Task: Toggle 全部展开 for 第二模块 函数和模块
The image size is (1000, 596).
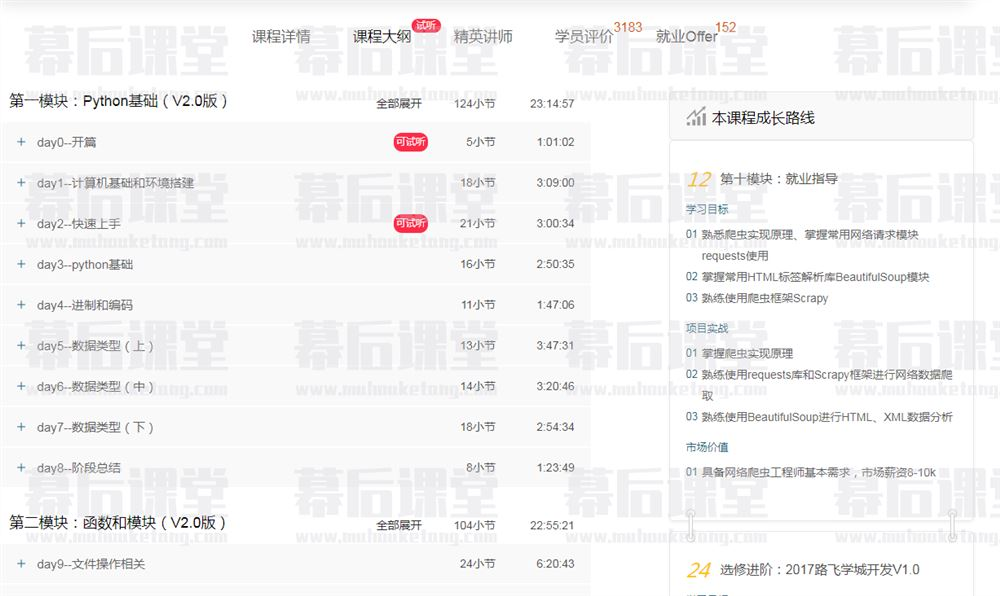Action: [x=399, y=525]
